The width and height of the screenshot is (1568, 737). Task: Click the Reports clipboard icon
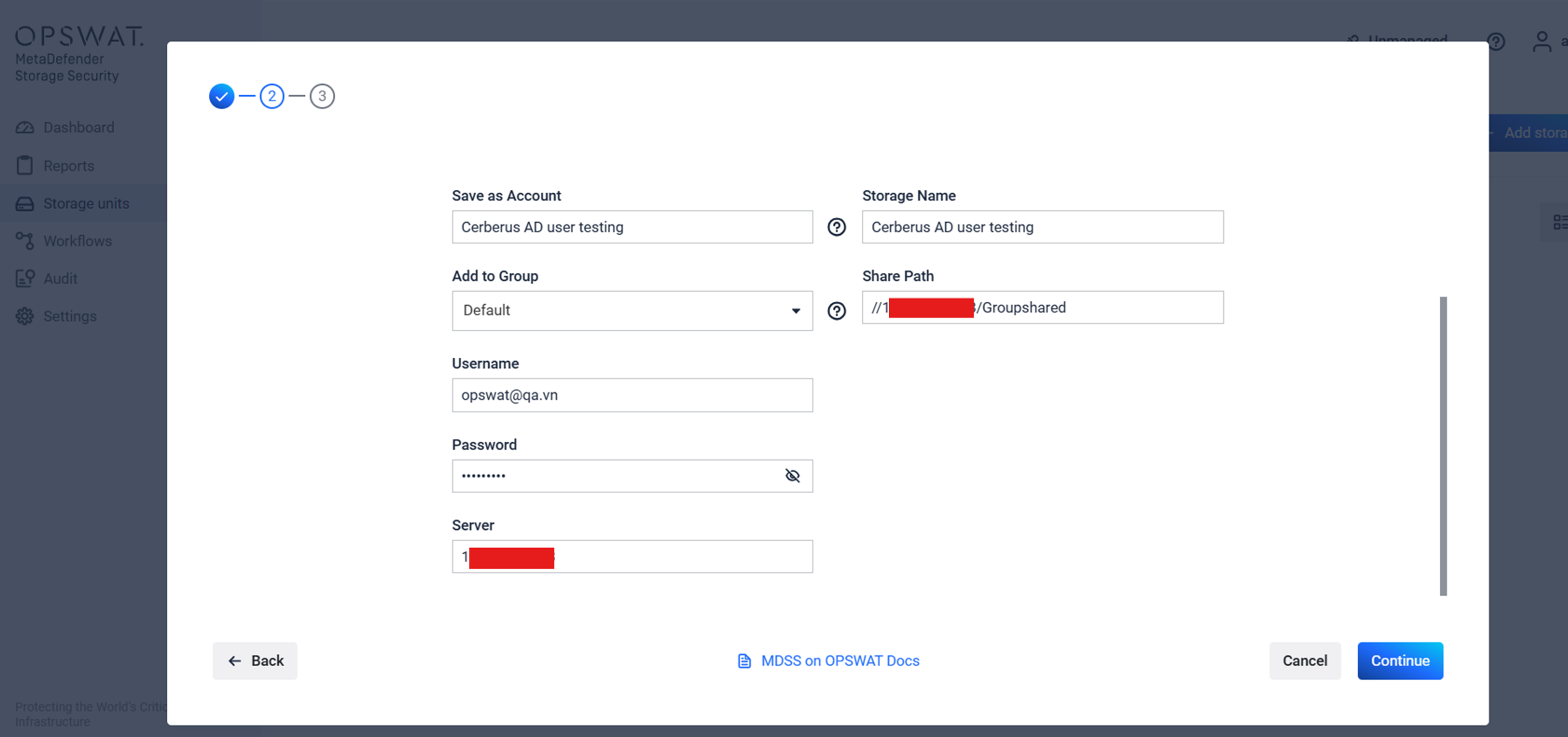[x=25, y=165]
